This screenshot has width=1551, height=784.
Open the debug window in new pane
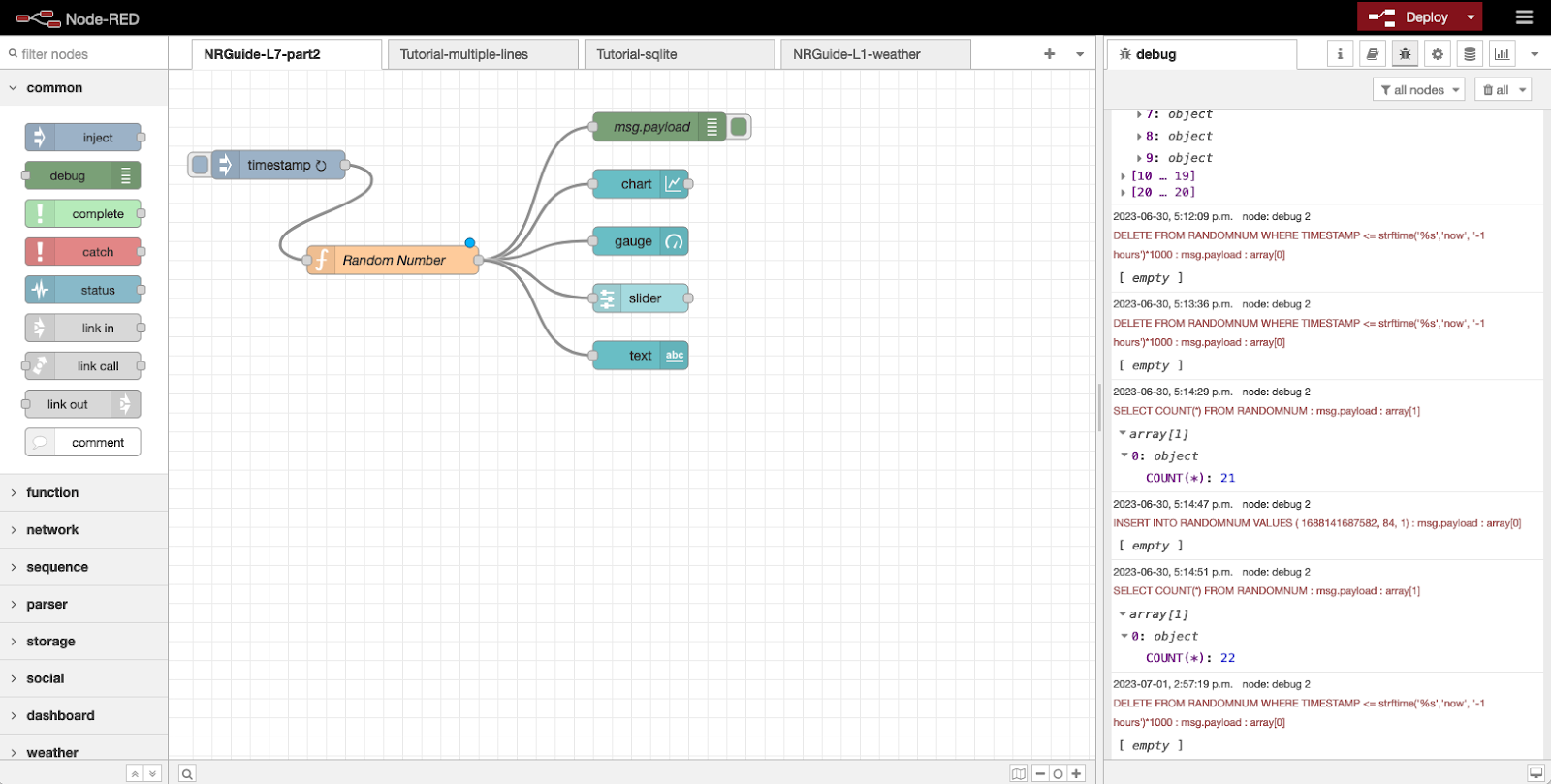click(x=1535, y=773)
